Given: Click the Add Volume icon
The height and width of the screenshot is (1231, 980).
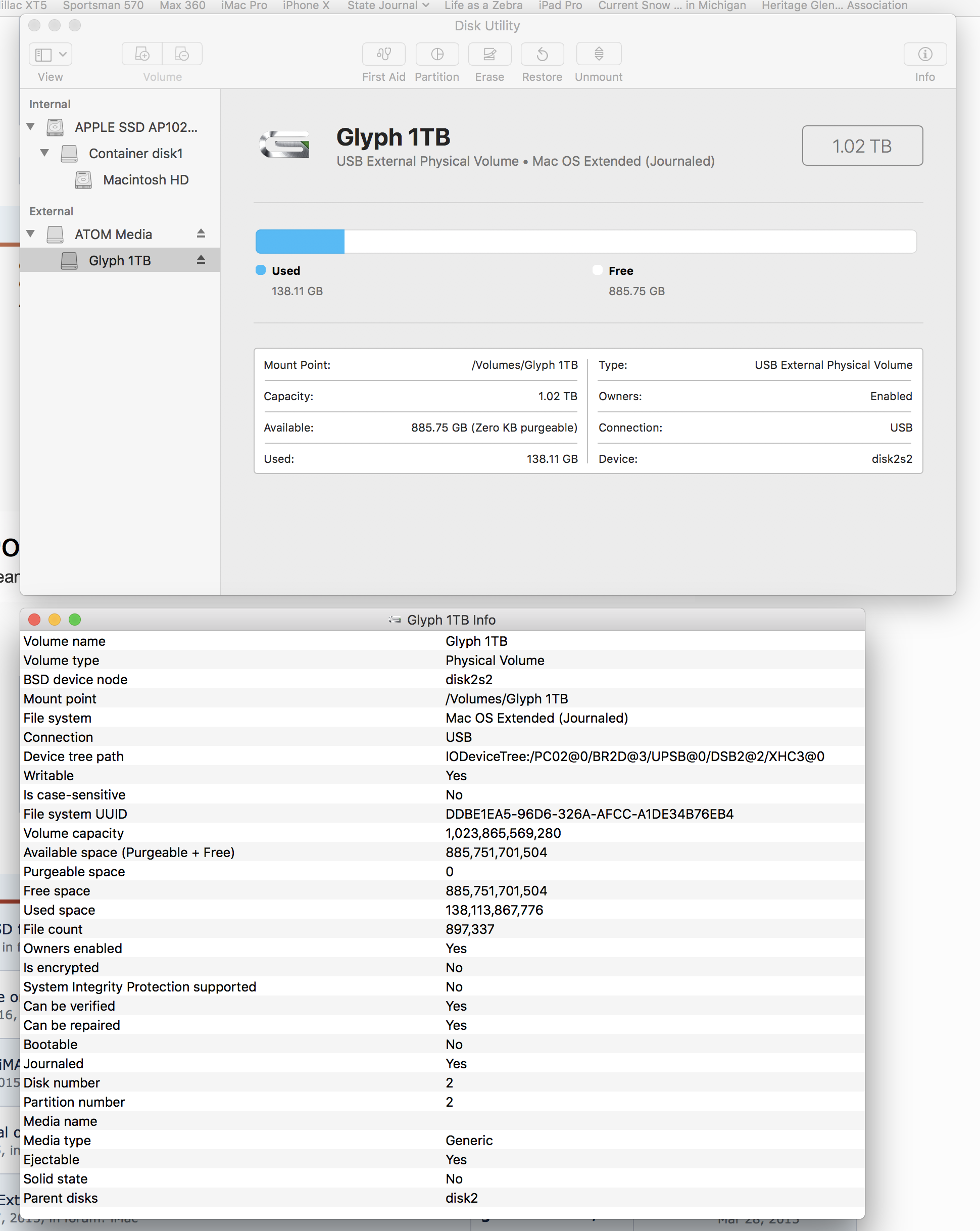Looking at the screenshot, I should 142,54.
